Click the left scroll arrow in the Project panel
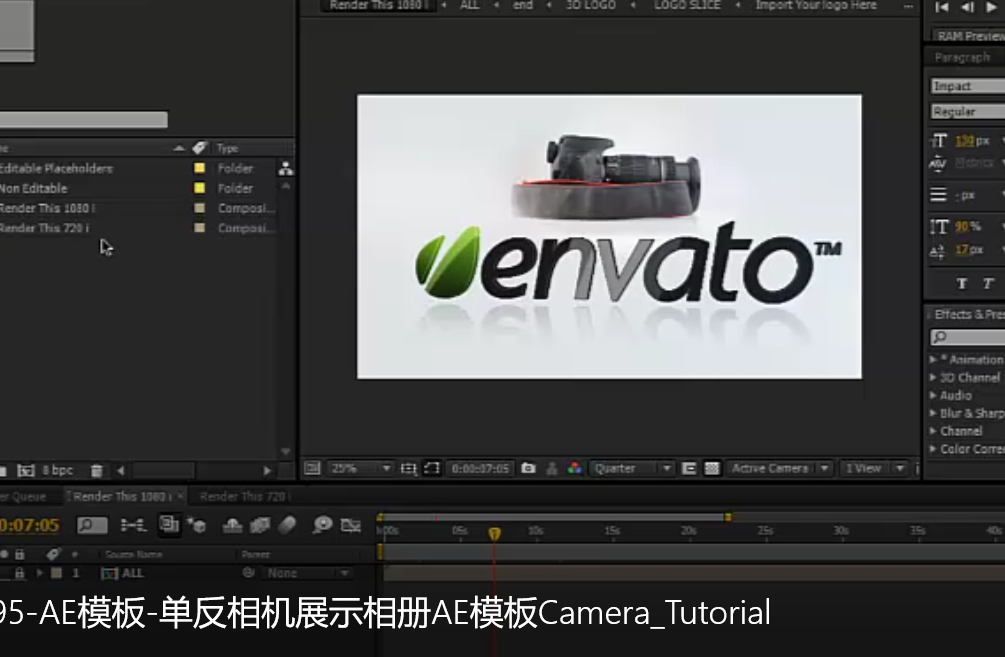 coord(120,470)
